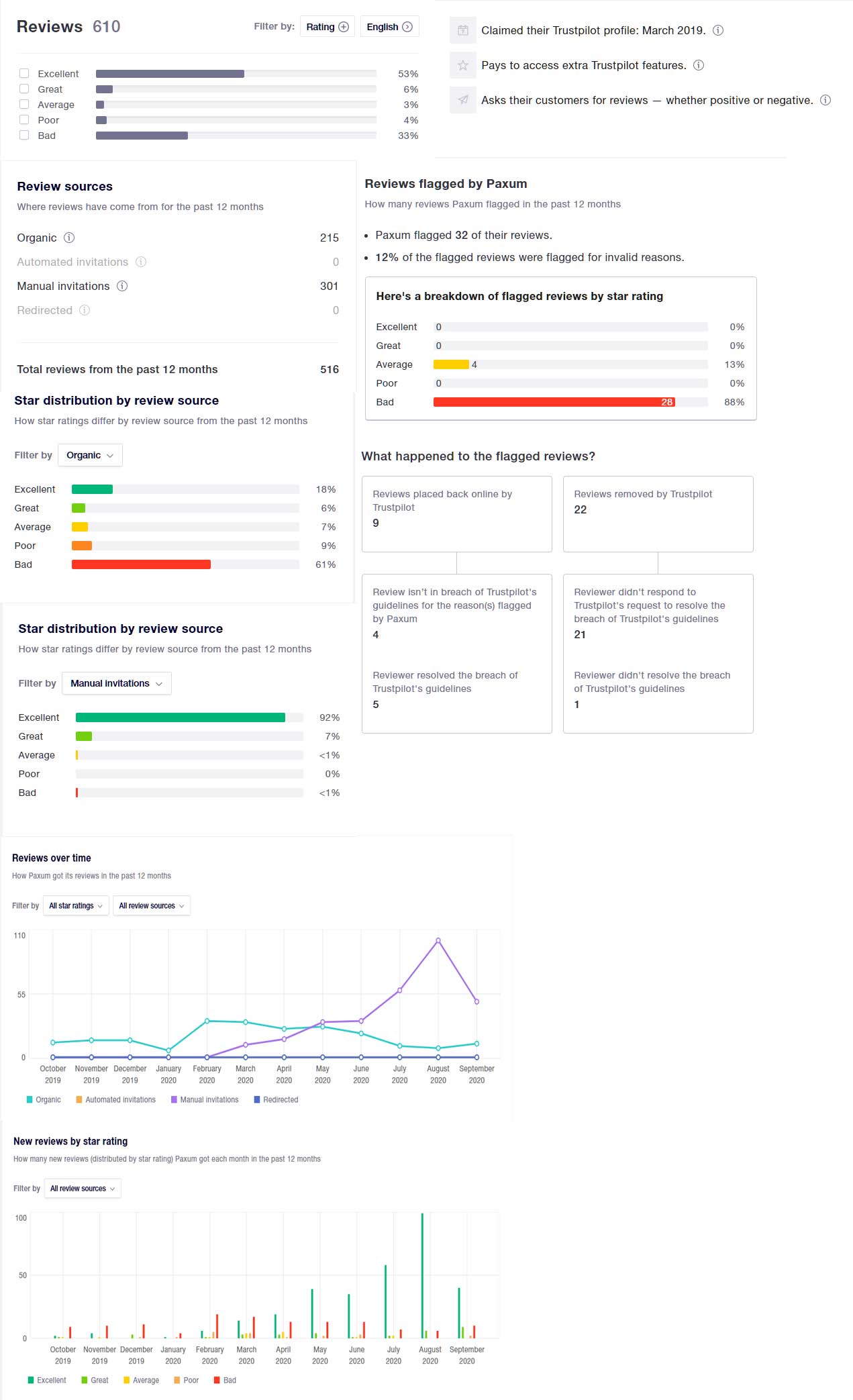The height and width of the screenshot is (1400, 853).
Task: Tick the Bad rating checkbox
Action: 24,135
